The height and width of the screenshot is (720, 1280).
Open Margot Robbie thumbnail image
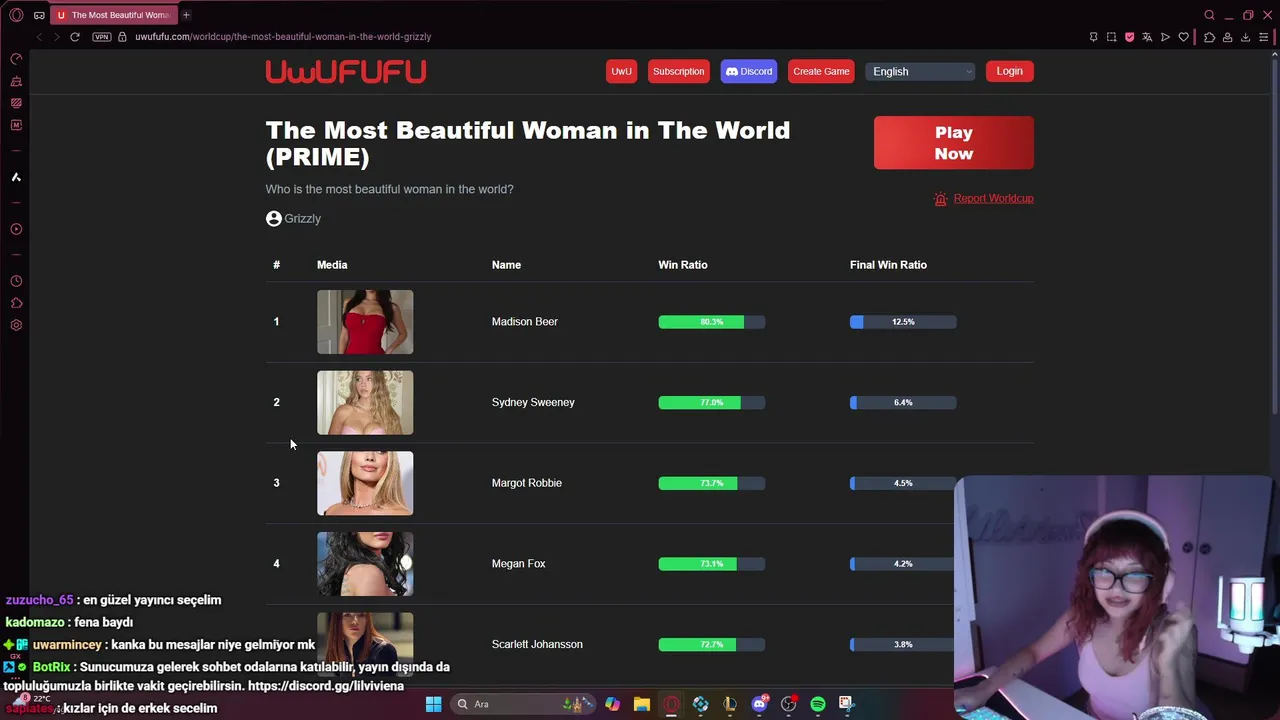click(x=365, y=483)
